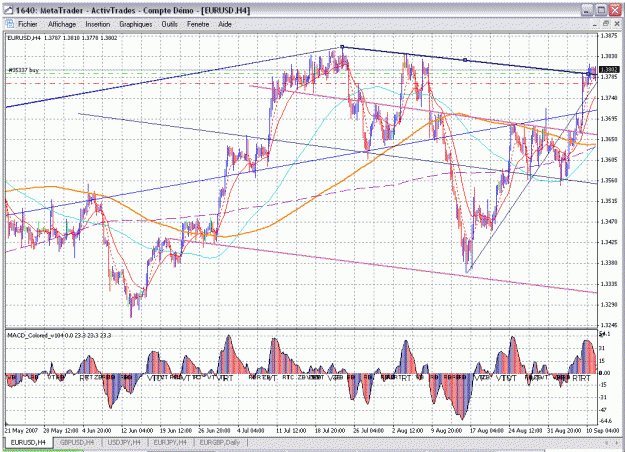625x452 pixels.
Task: Close the MetaTrader main window
Action: (x=615, y=10)
